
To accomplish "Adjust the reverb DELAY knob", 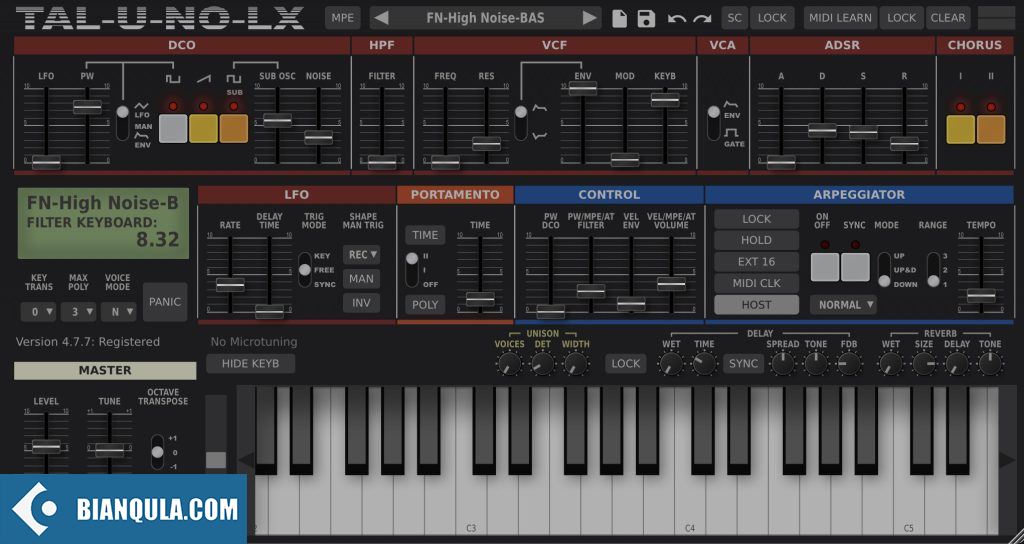I will [957, 364].
